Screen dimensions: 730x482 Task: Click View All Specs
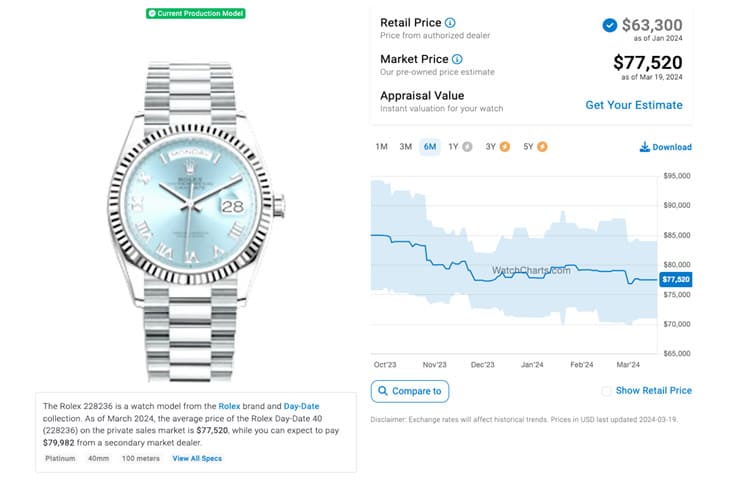[x=197, y=458]
